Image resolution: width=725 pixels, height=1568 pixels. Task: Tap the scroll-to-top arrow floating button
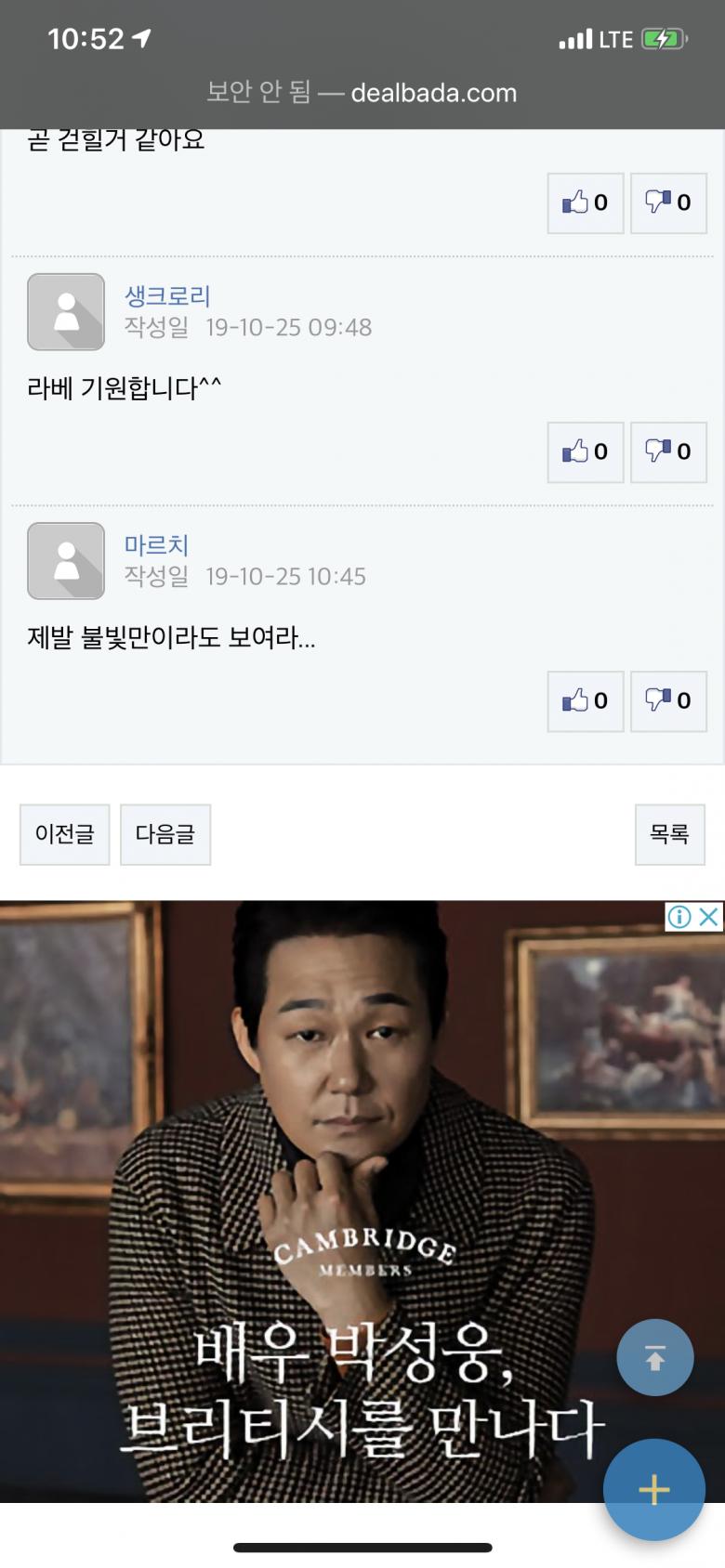click(655, 1357)
